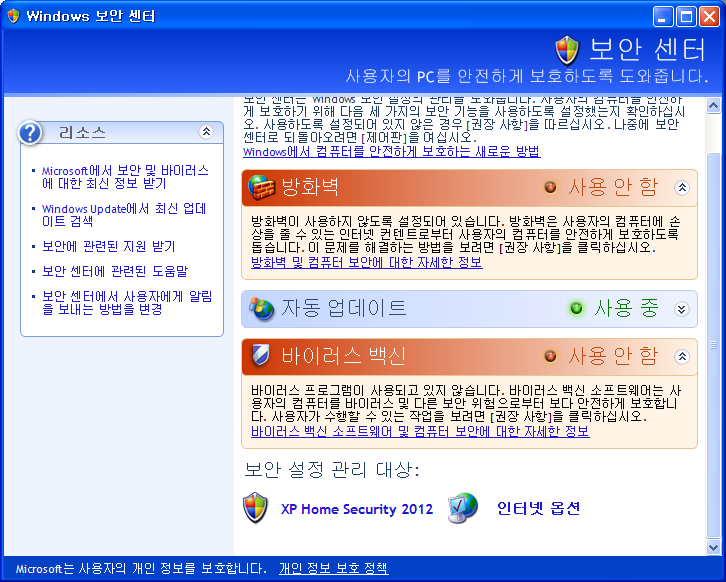Screen dimensions: 726x582
Task: Open 보안에 관련된 지원 받기 link
Action: pos(109,246)
